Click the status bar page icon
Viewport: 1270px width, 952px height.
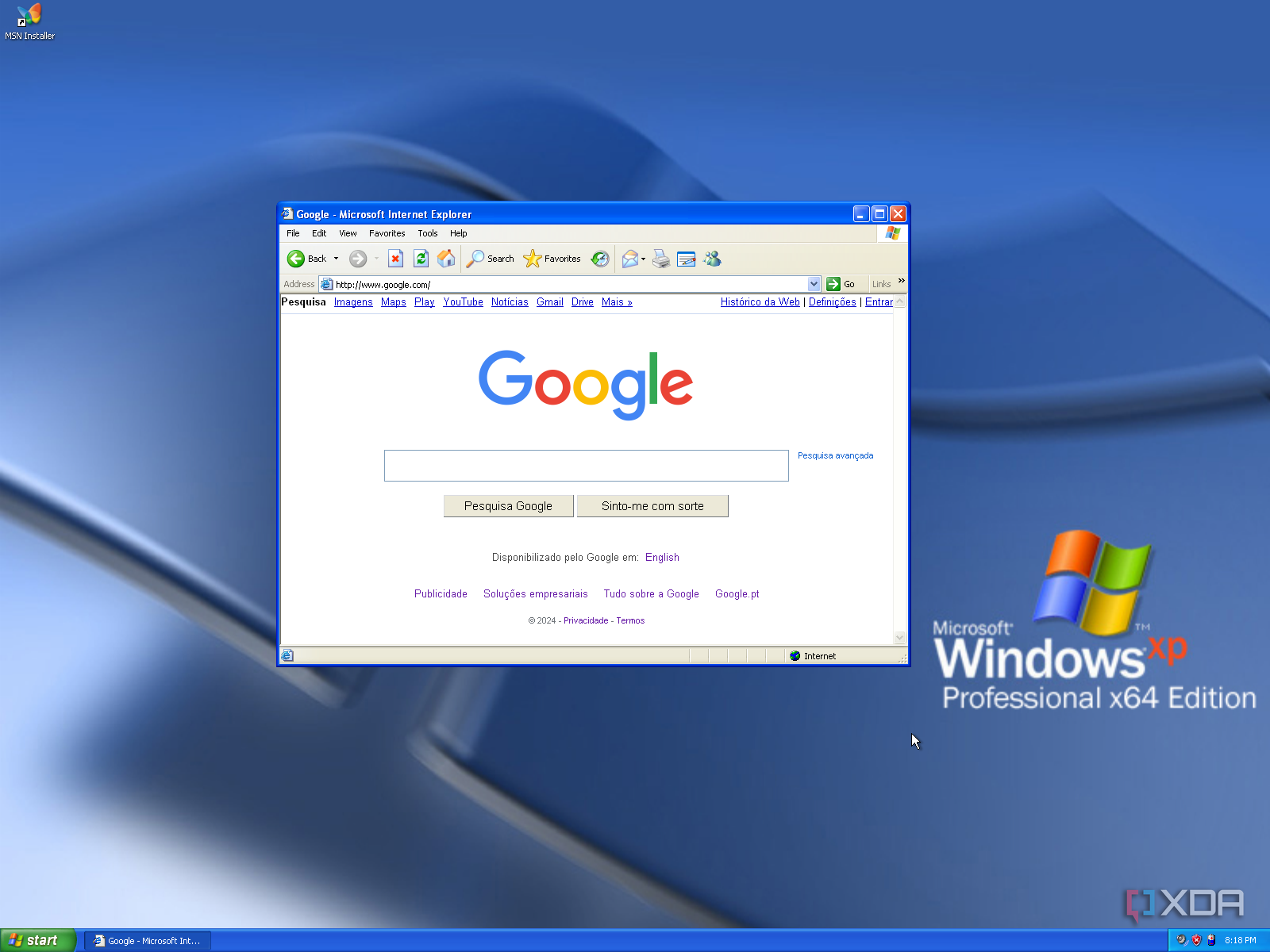pyautogui.click(x=287, y=656)
